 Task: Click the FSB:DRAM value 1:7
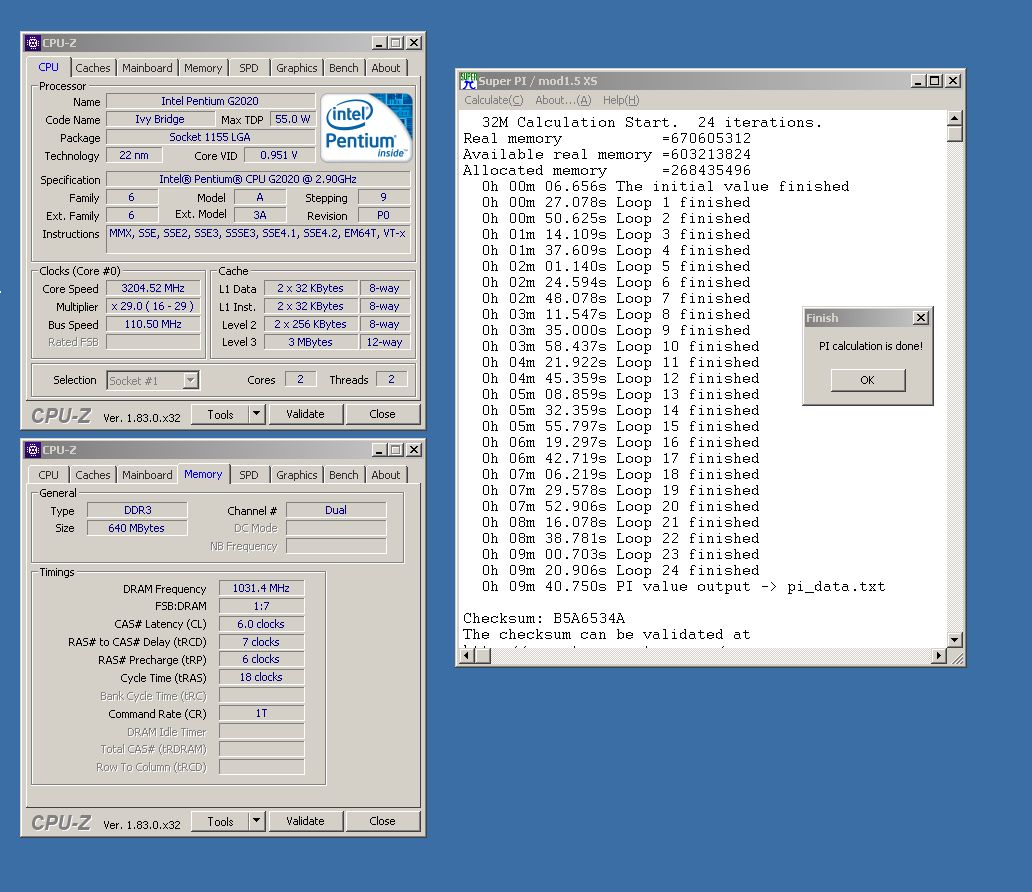pos(261,606)
